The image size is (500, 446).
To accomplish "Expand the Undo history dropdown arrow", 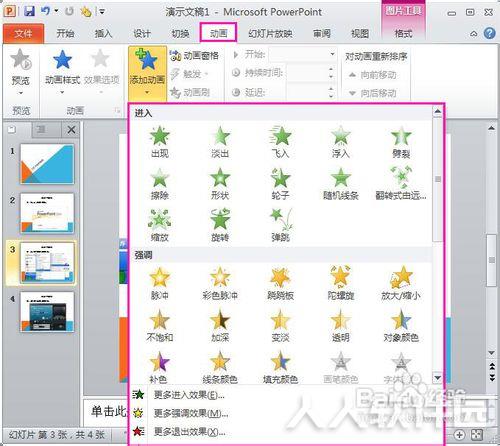I will coord(56,11).
